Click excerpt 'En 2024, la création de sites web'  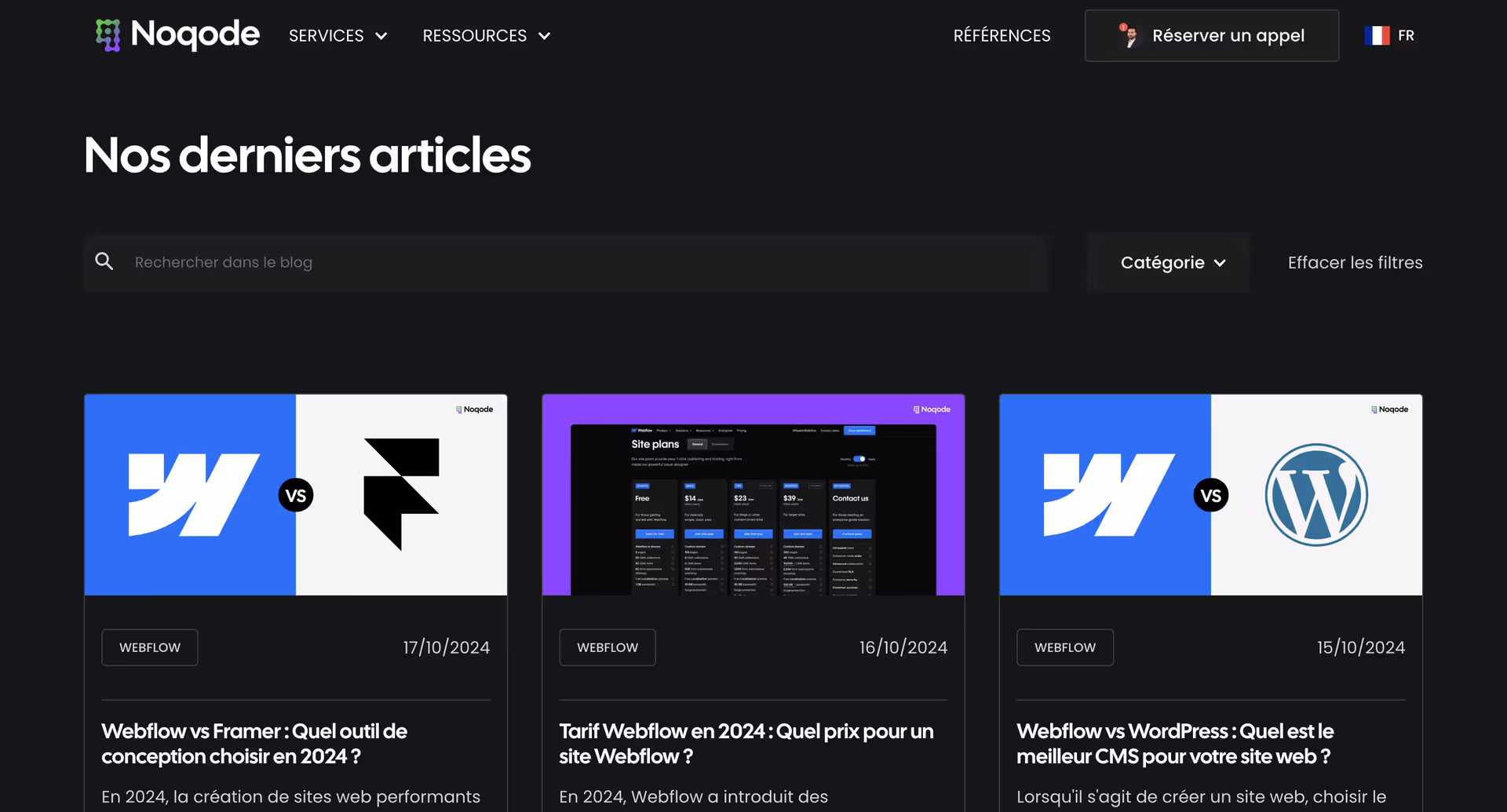coord(290,796)
